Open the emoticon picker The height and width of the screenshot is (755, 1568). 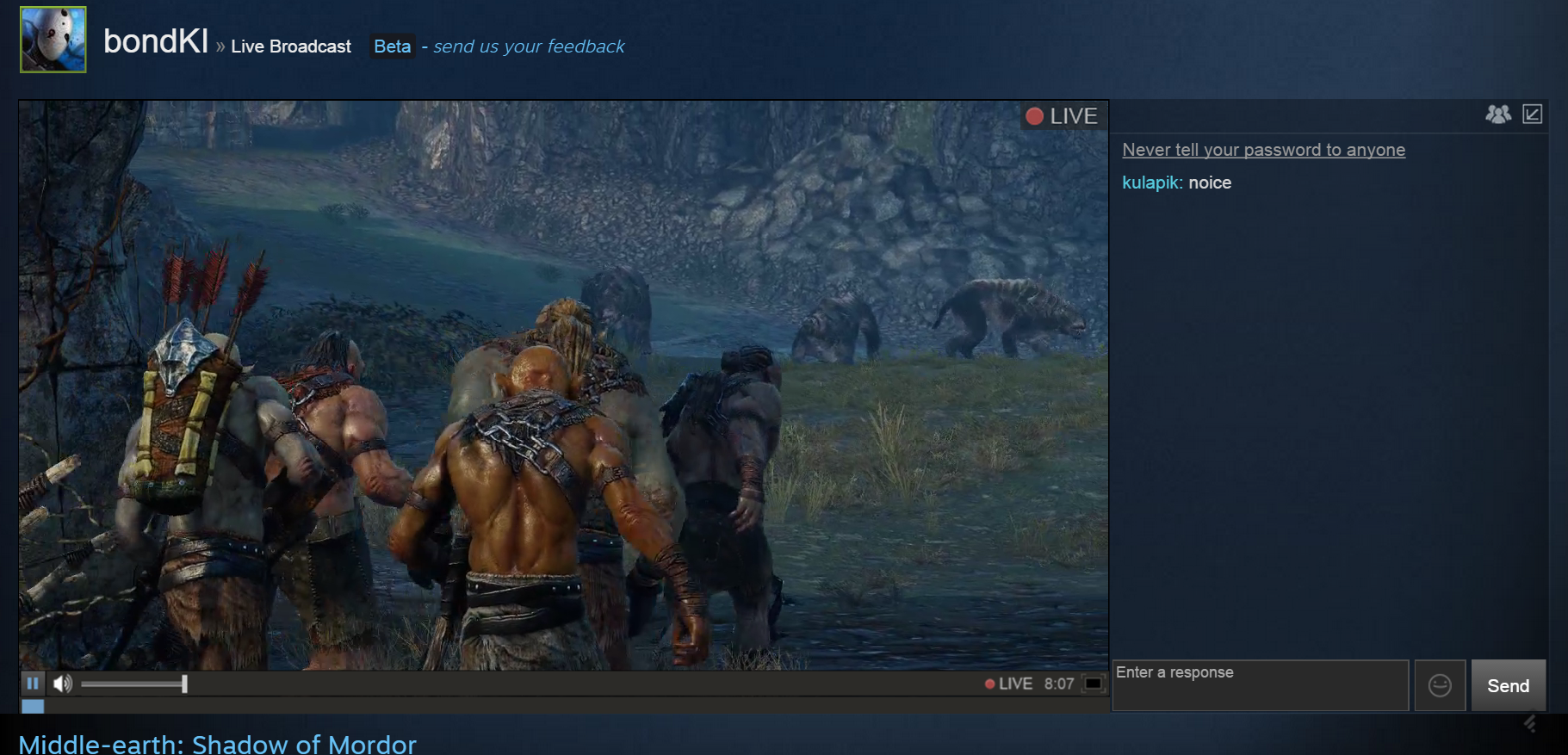(1440, 685)
